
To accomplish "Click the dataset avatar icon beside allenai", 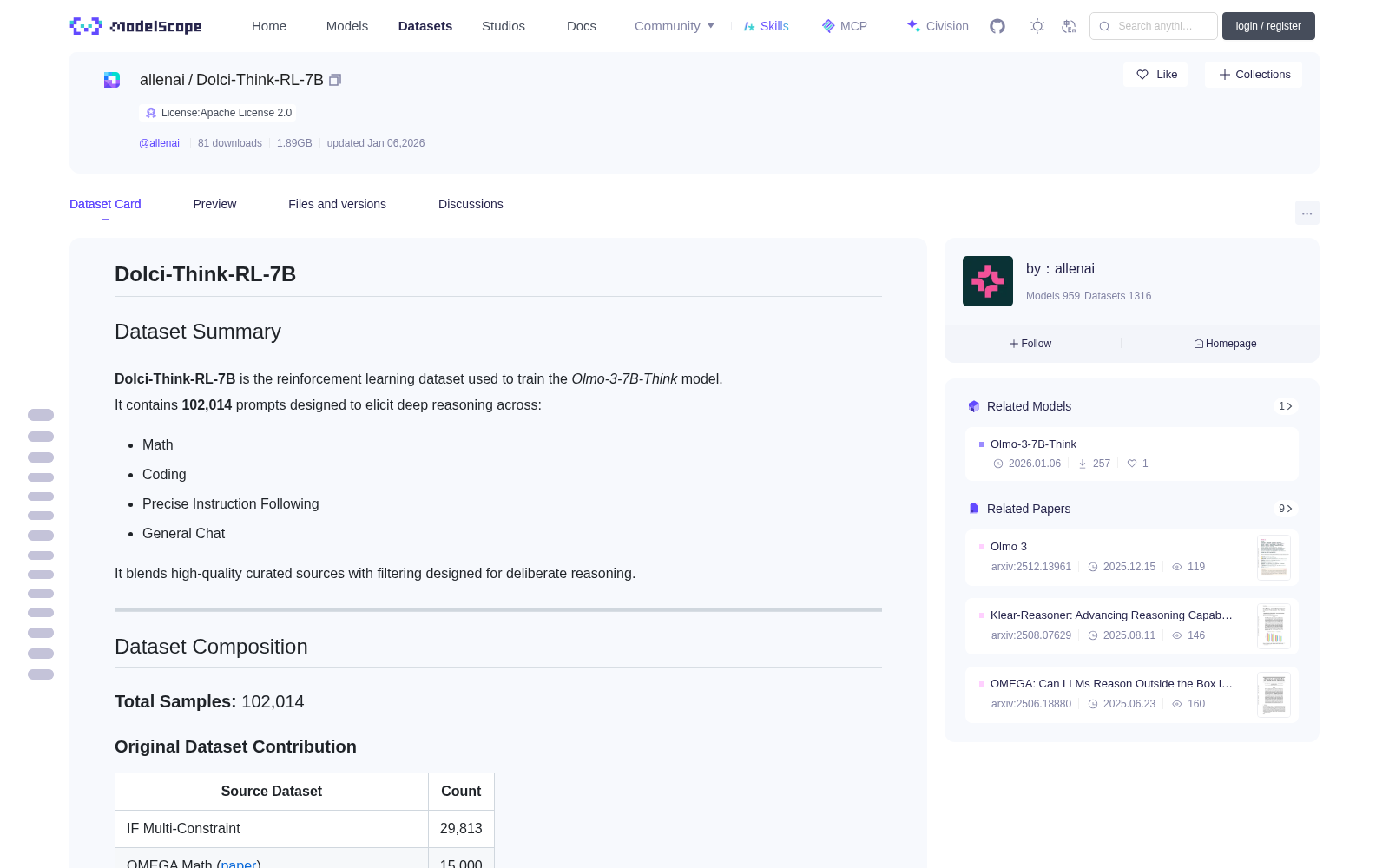I will [112, 80].
